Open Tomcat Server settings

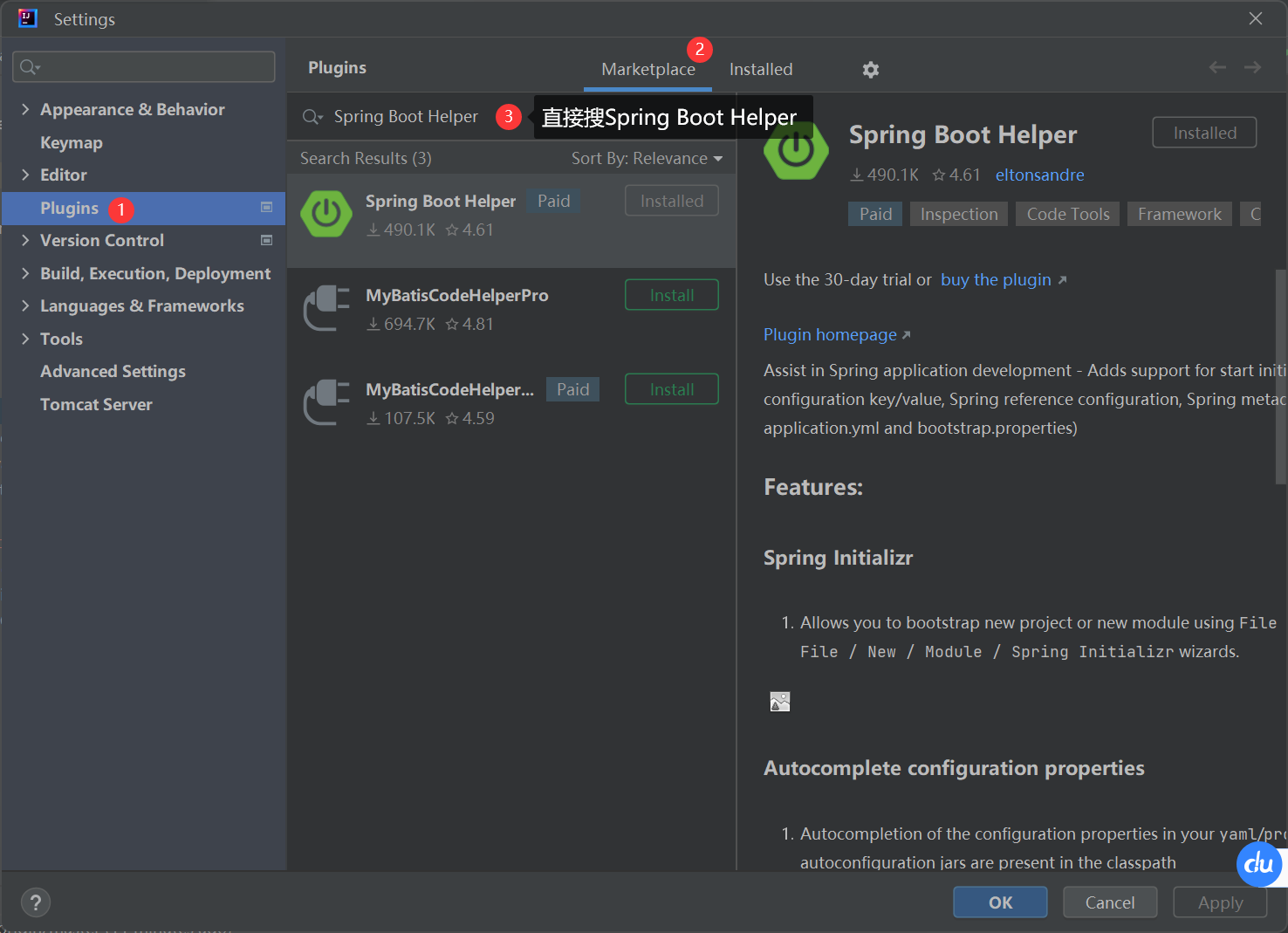[96, 404]
